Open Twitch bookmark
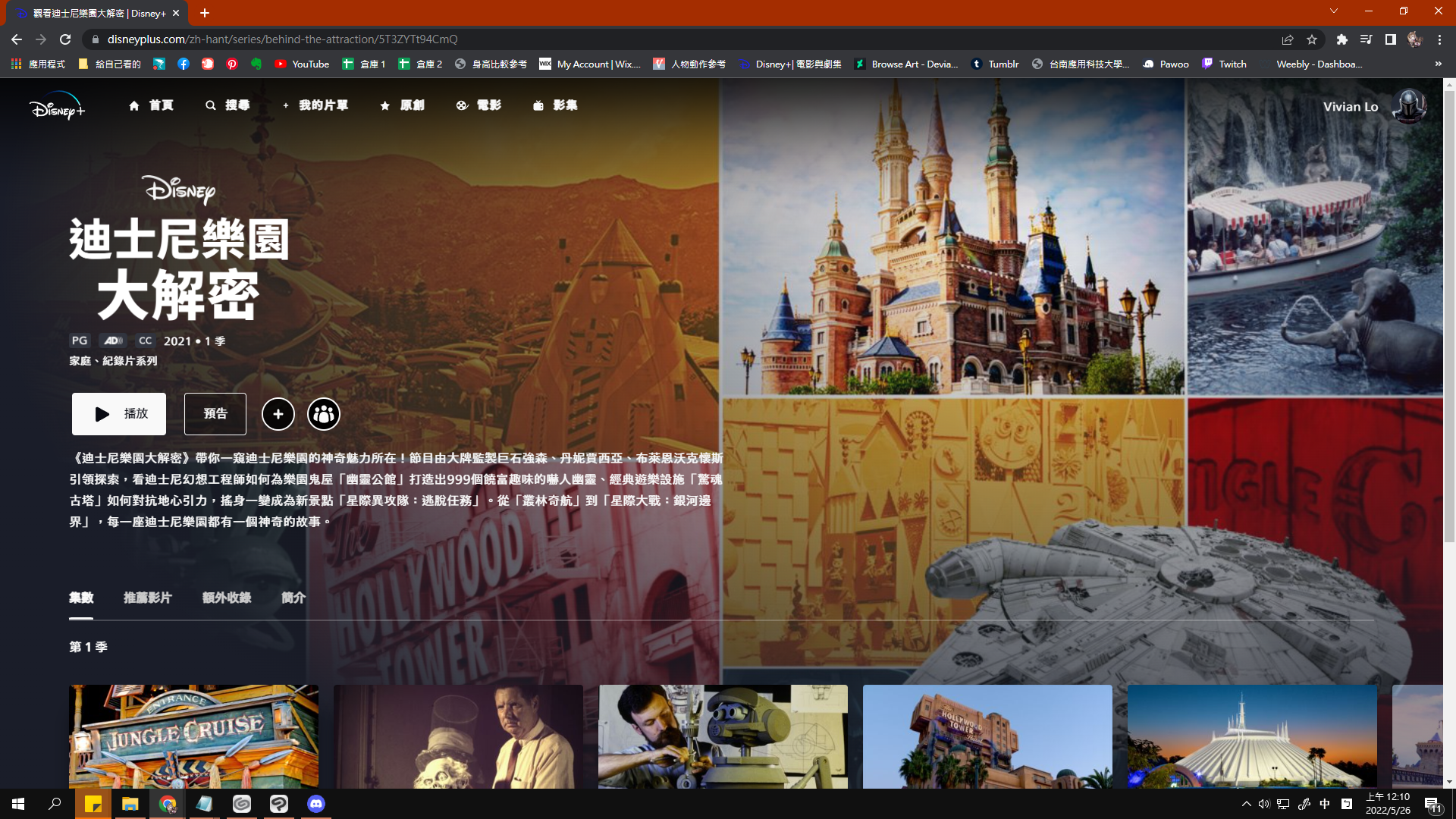1456x819 pixels. click(x=1224, y=64)
